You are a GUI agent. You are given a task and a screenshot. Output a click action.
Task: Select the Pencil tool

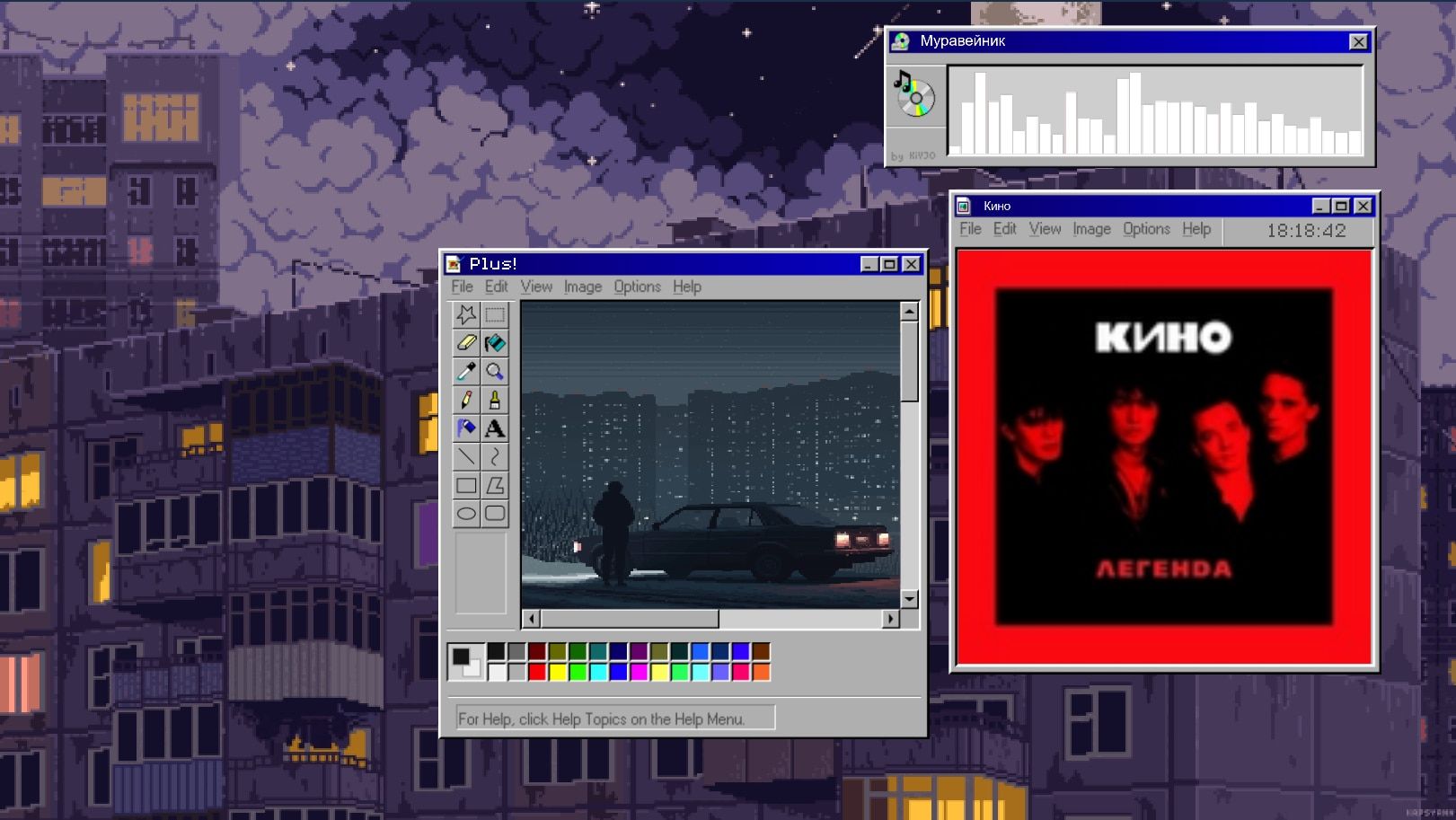click(466, 400)
